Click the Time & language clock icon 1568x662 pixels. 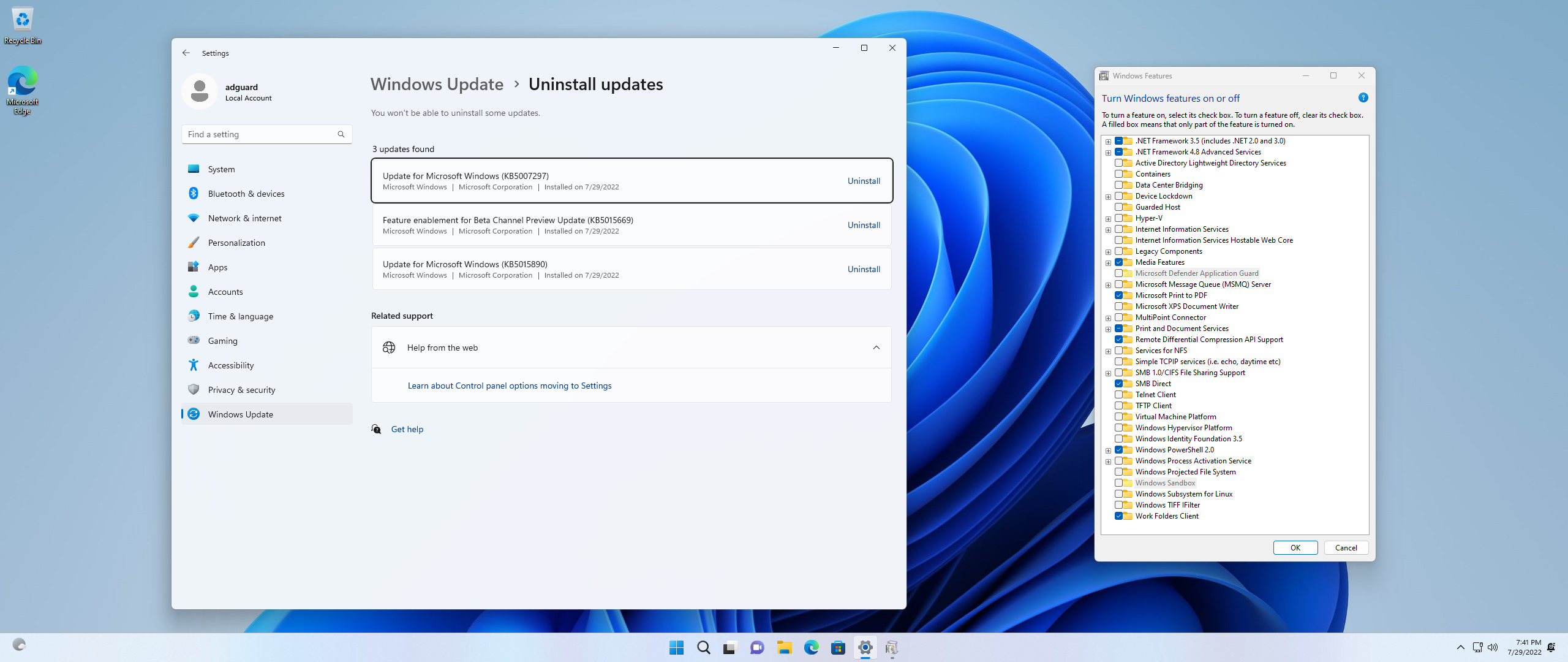click(x=194, y=316)
